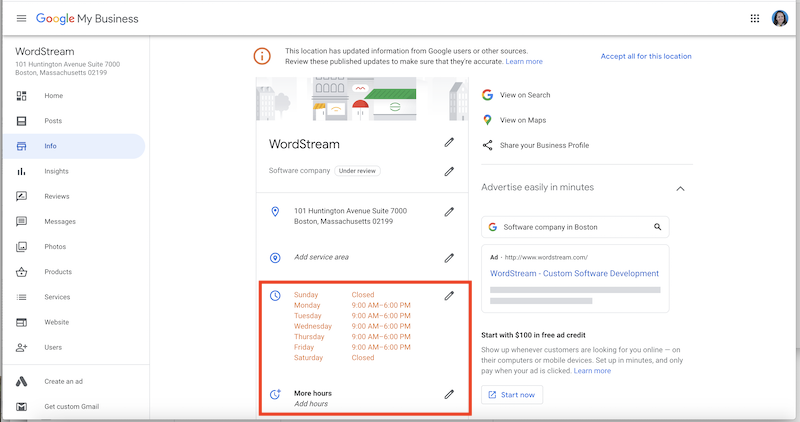This screenshot has width=800, height=422.
Task: Edit the service area pencil
Action: tap(449, 258)
